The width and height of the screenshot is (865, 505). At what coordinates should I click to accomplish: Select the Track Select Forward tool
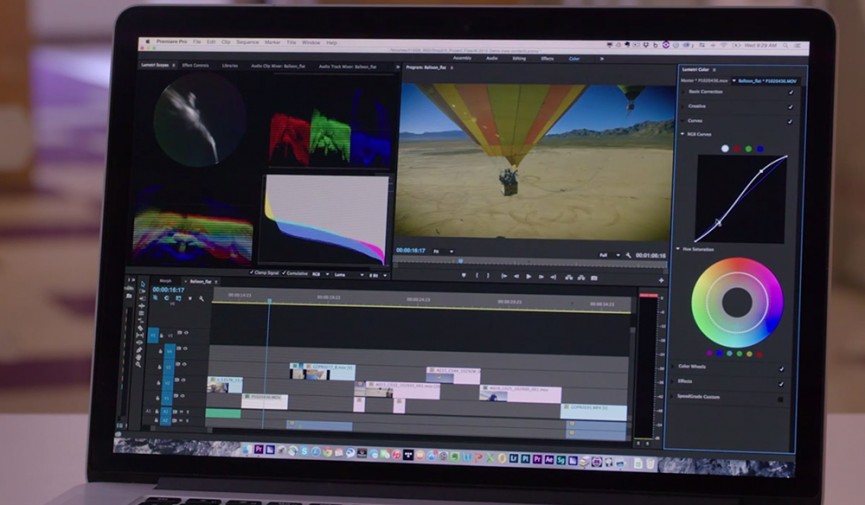coord(141,291)
